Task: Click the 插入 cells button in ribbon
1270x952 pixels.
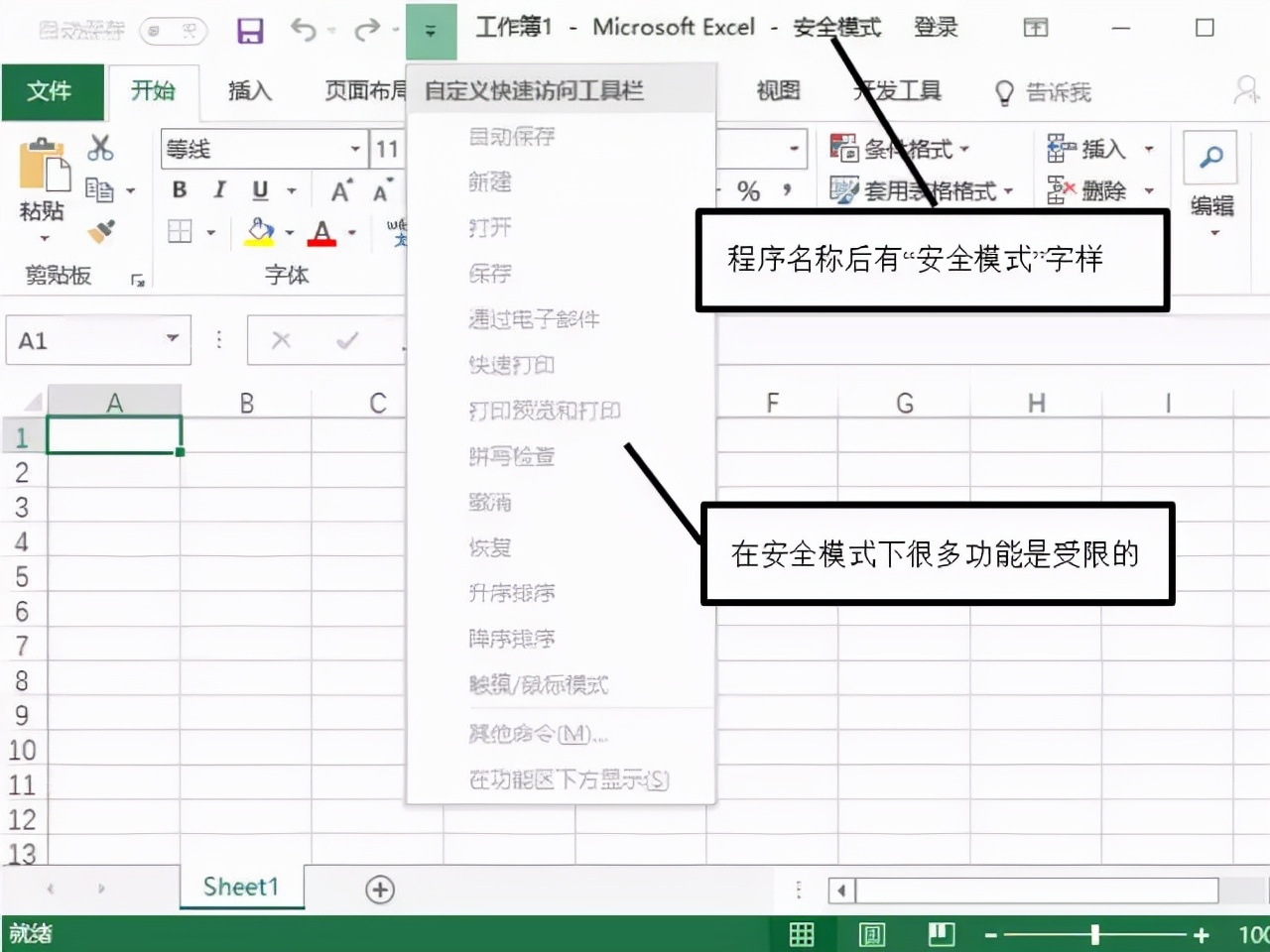Action: (1100, 149)
